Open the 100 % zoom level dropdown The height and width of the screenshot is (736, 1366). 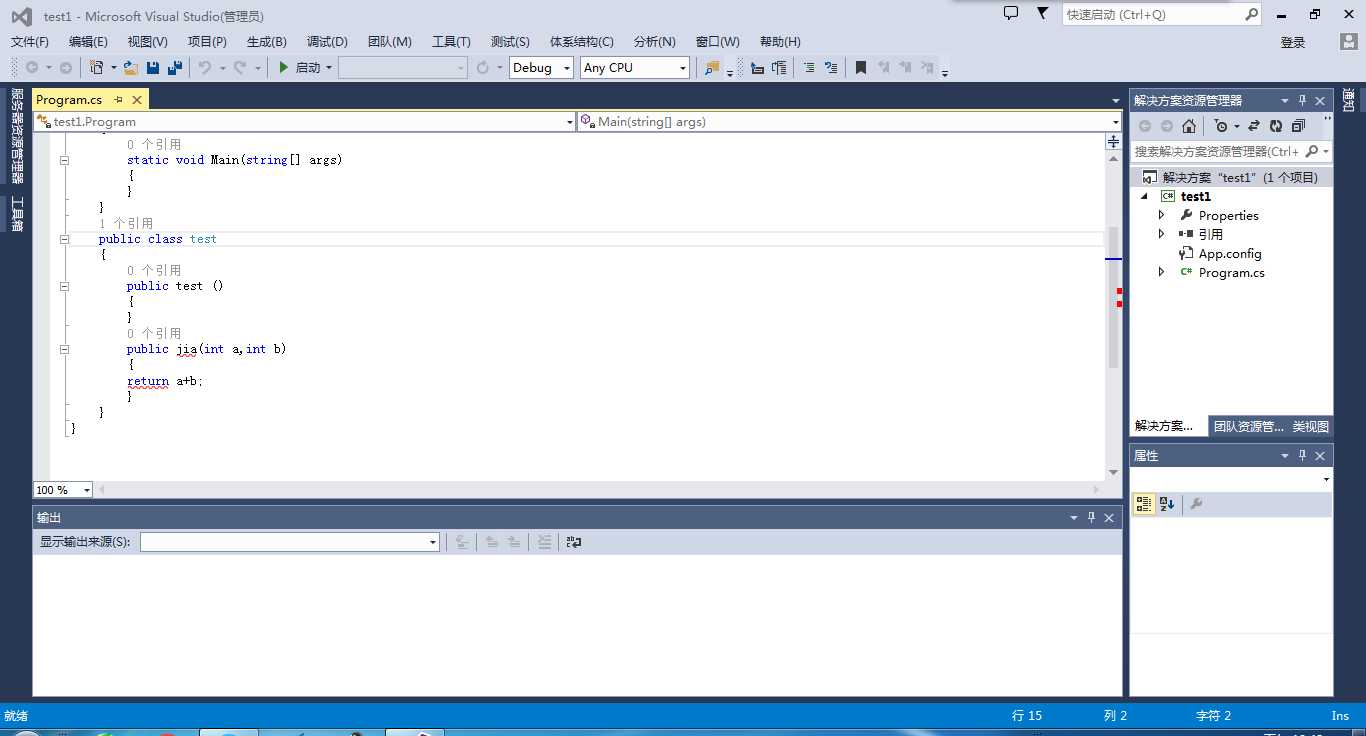(87, 490)
